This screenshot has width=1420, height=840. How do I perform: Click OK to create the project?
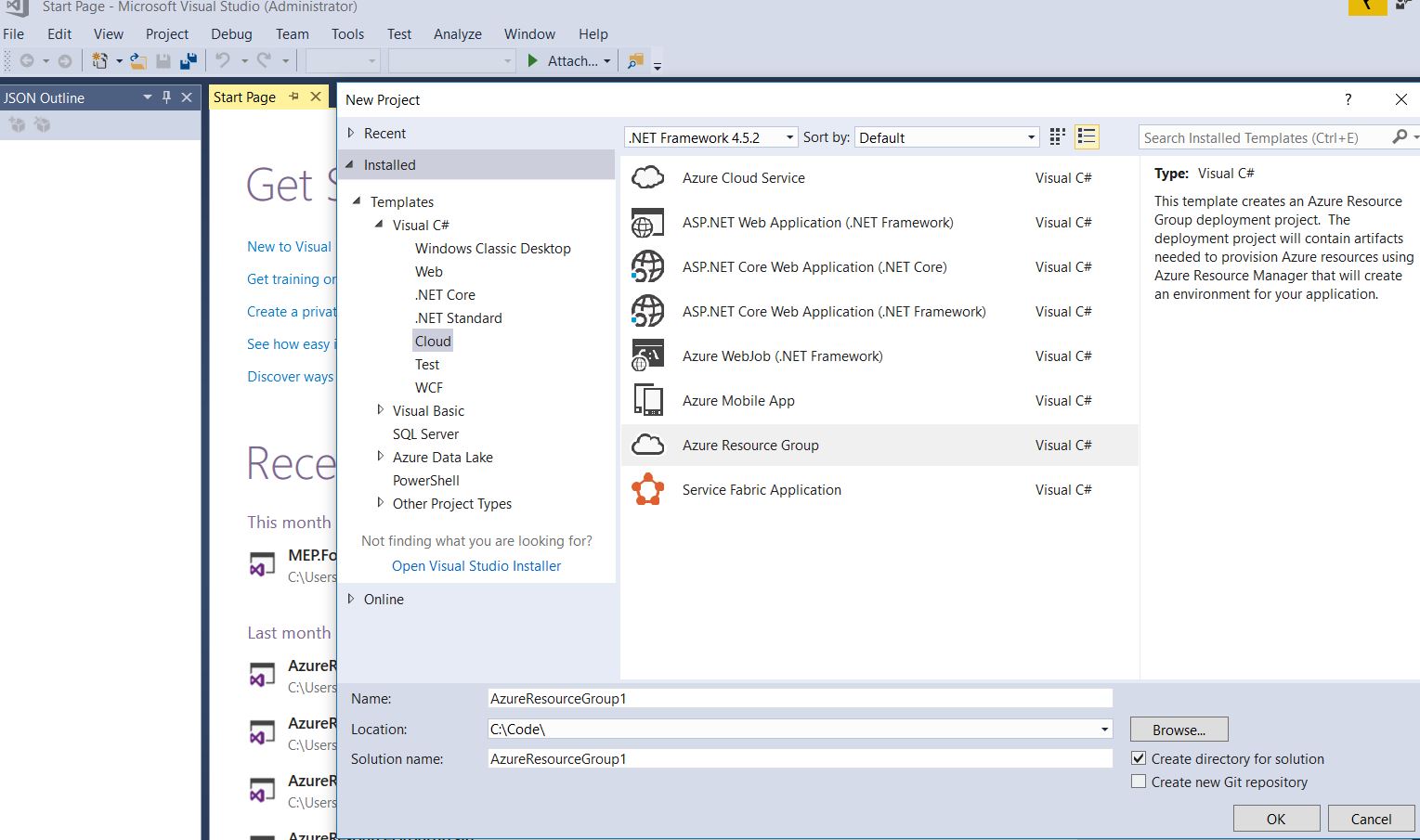point(1276,819)
